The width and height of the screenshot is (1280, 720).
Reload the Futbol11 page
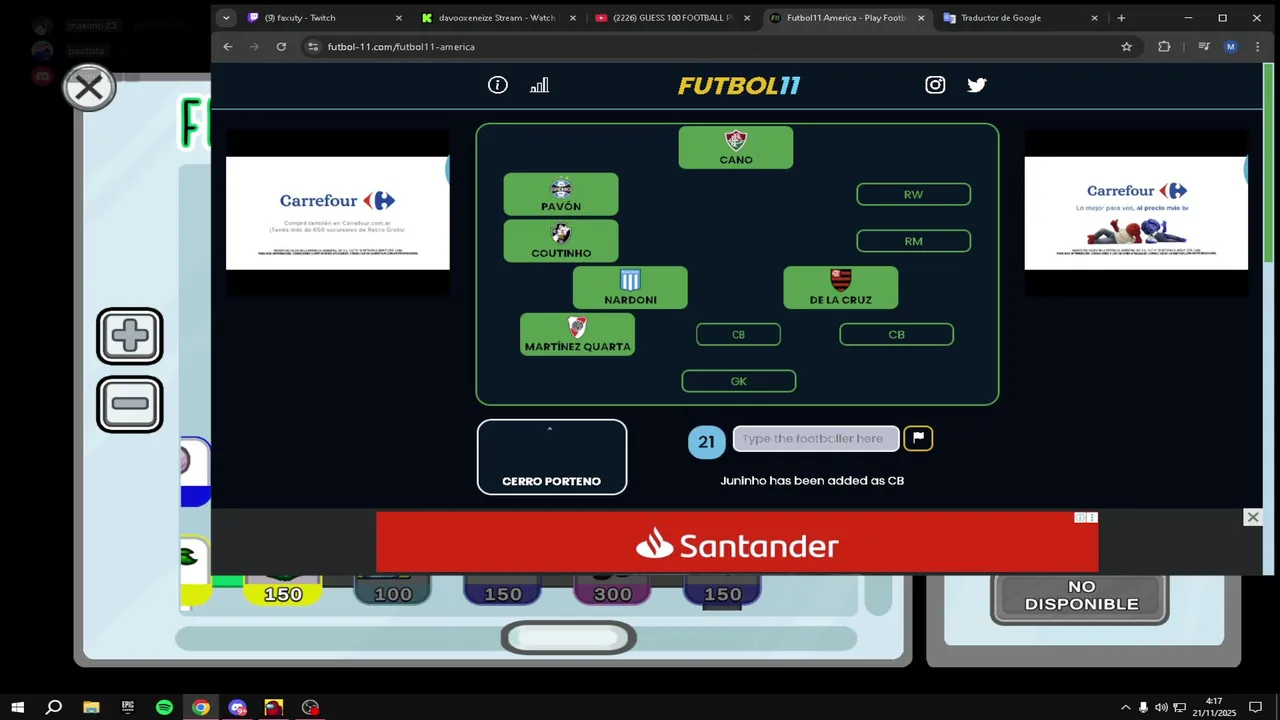pos(281,47)
